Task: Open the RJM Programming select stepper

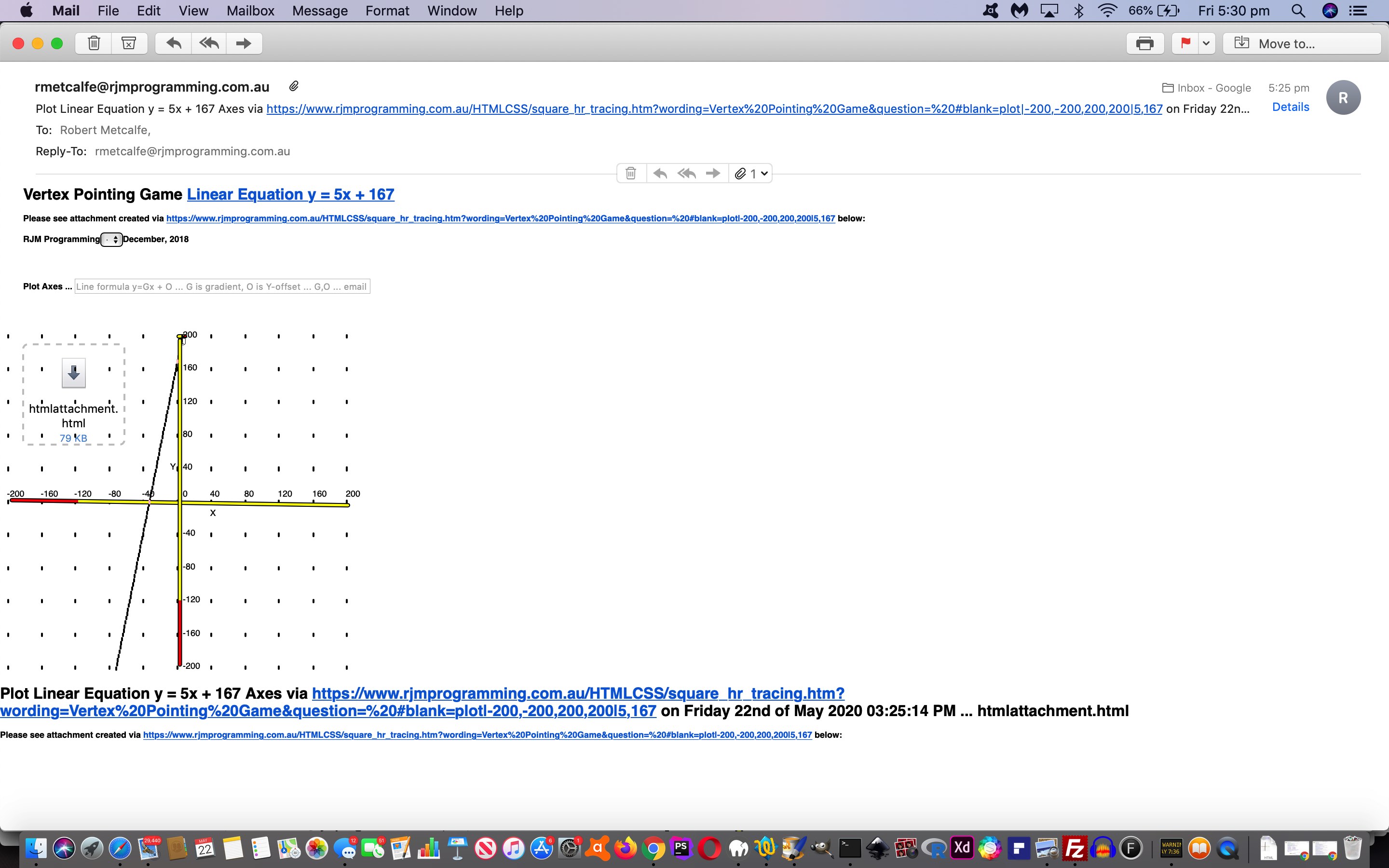Action: (111, 239)
